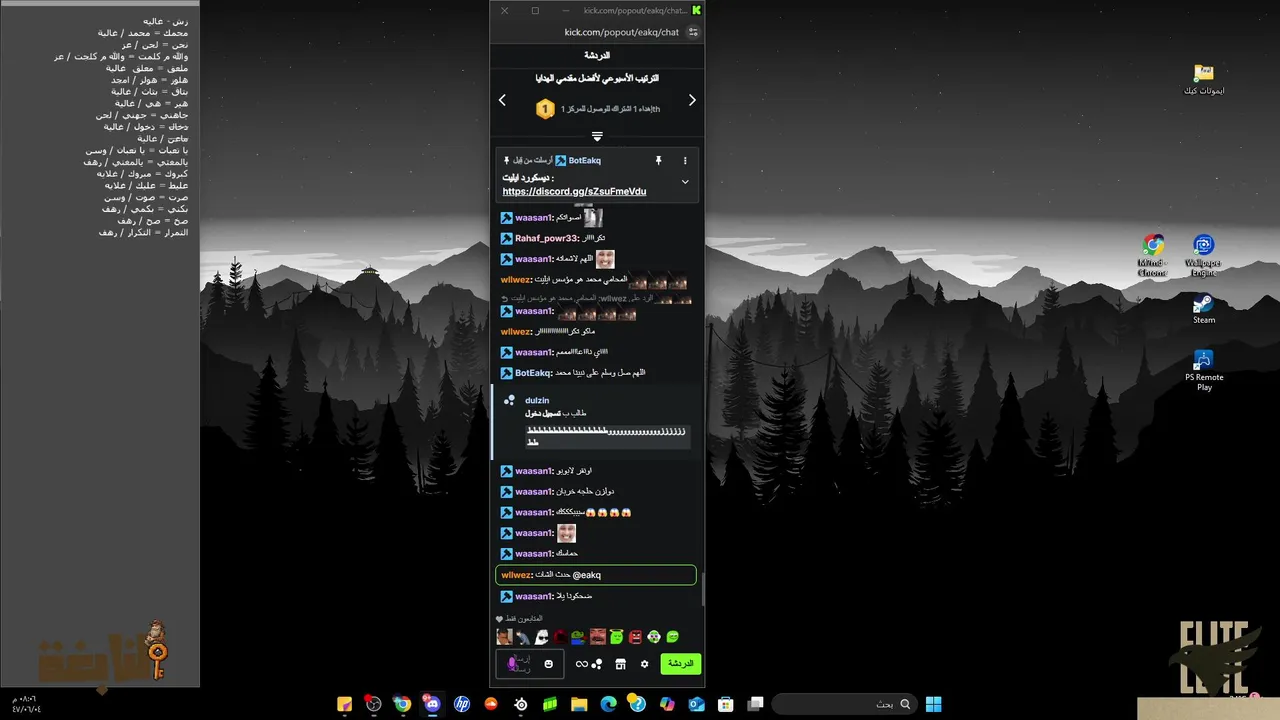The image size is (1280, 720).
Task: Click the kick.com popout chat address
Action: 621,32
